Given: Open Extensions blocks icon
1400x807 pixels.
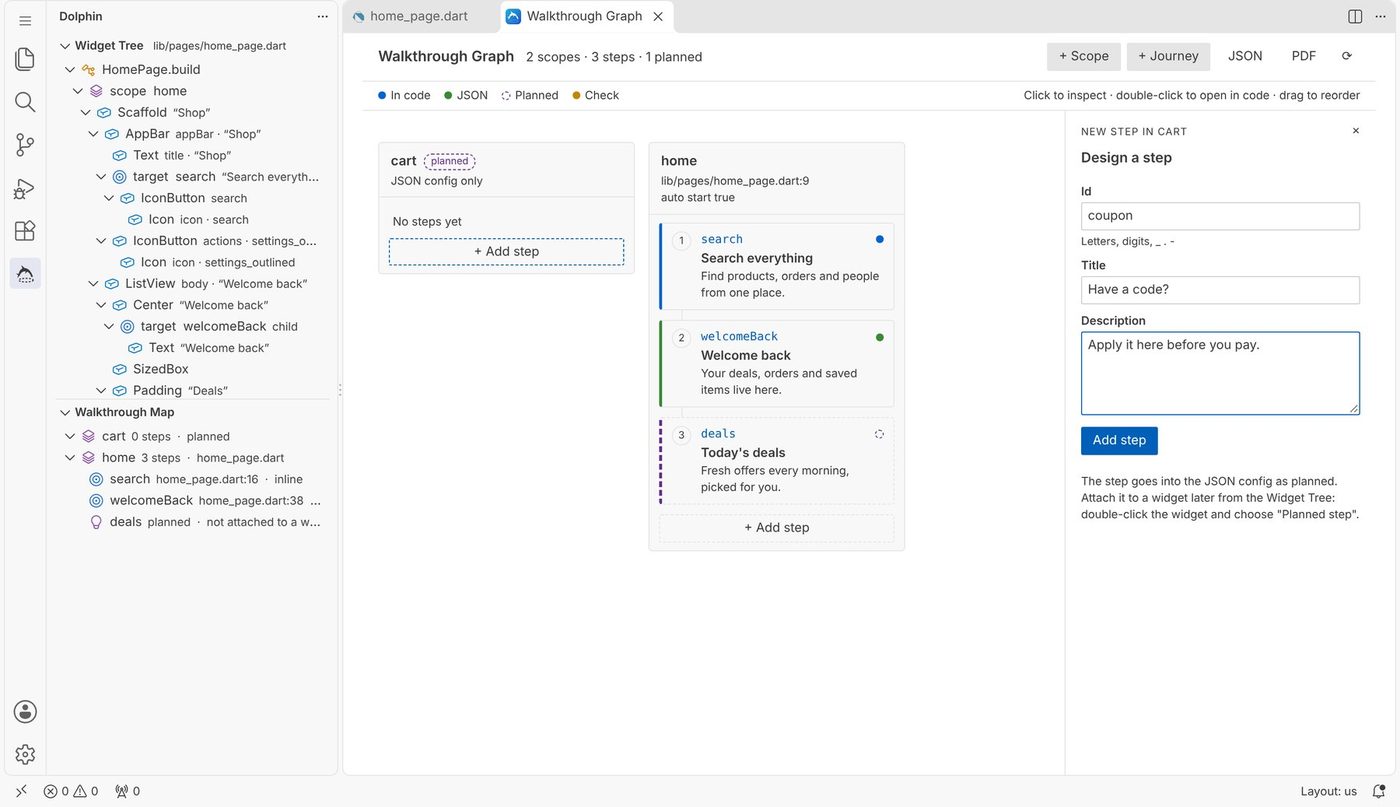Looking at the screenshot, I should [x=25, y=231].
